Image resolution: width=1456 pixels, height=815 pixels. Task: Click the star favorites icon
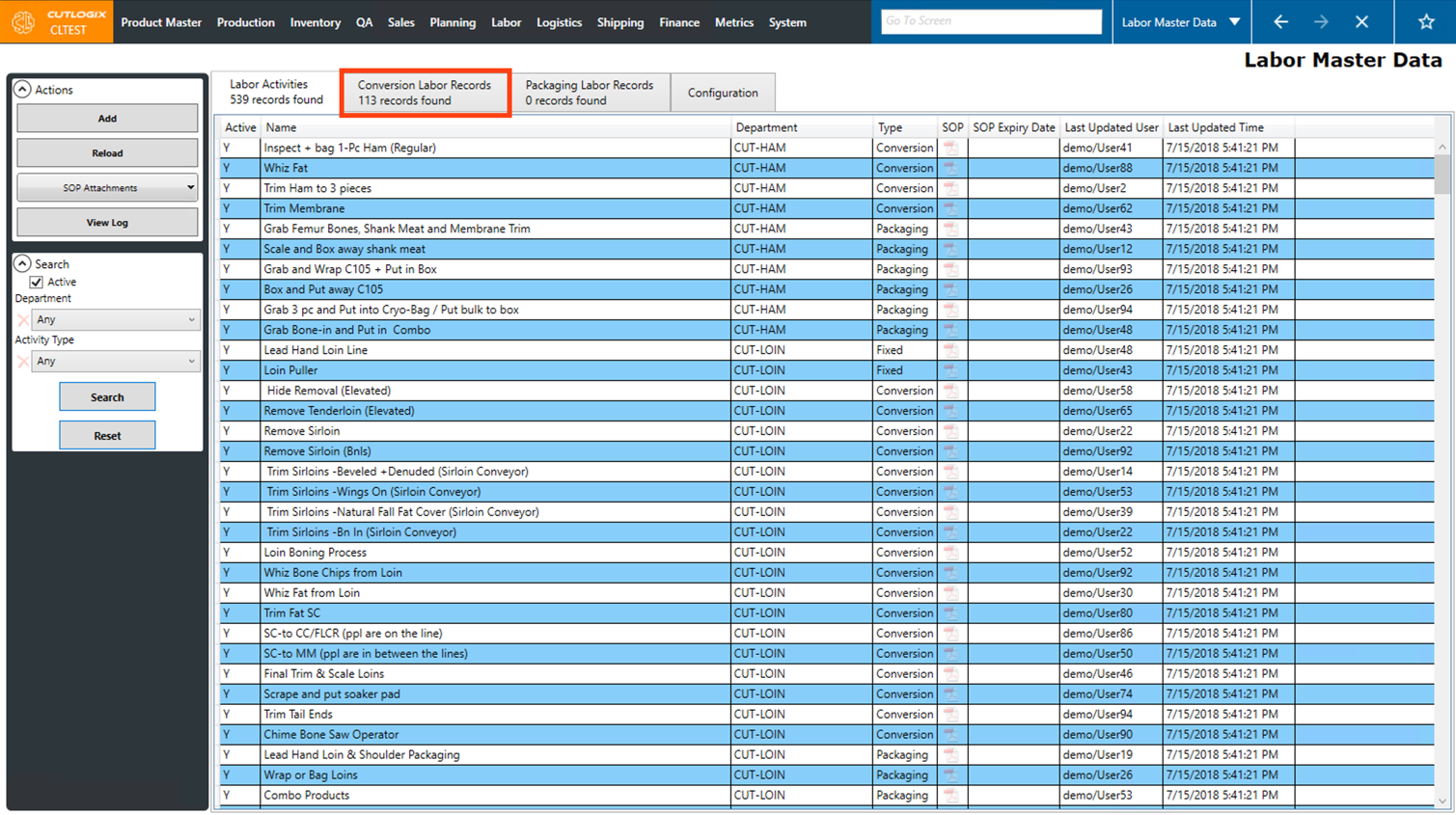click(1425, 21)
